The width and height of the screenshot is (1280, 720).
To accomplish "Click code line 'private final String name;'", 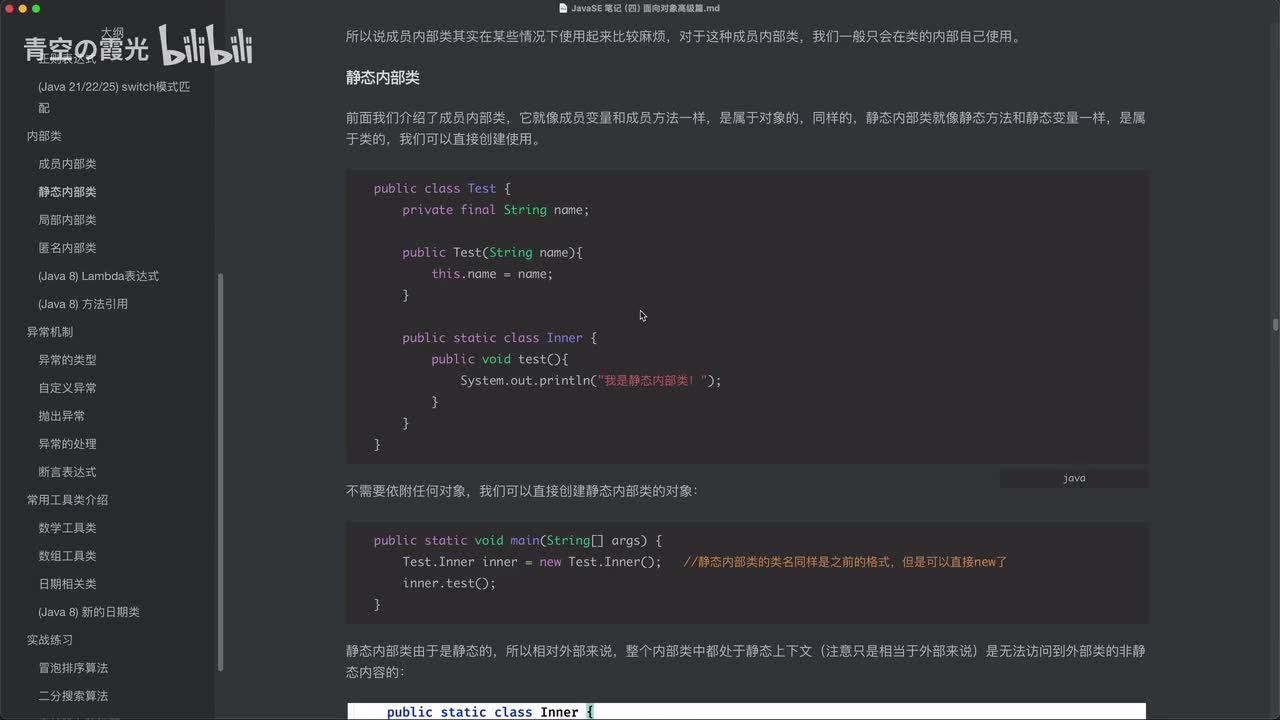I will (496, 210).
